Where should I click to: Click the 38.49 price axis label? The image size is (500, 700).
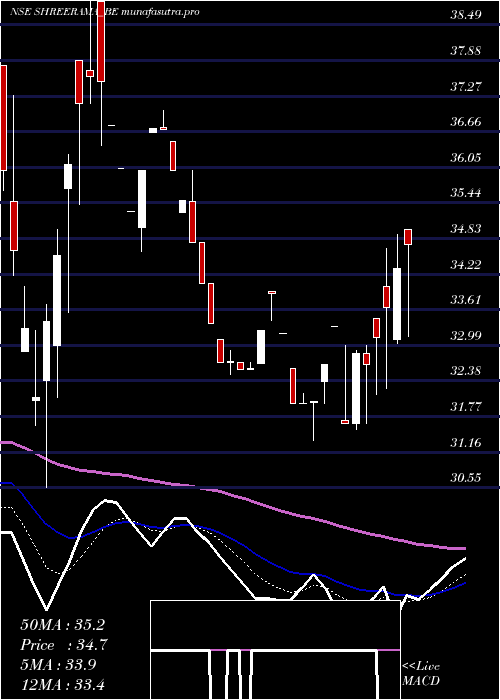point(466,15)
